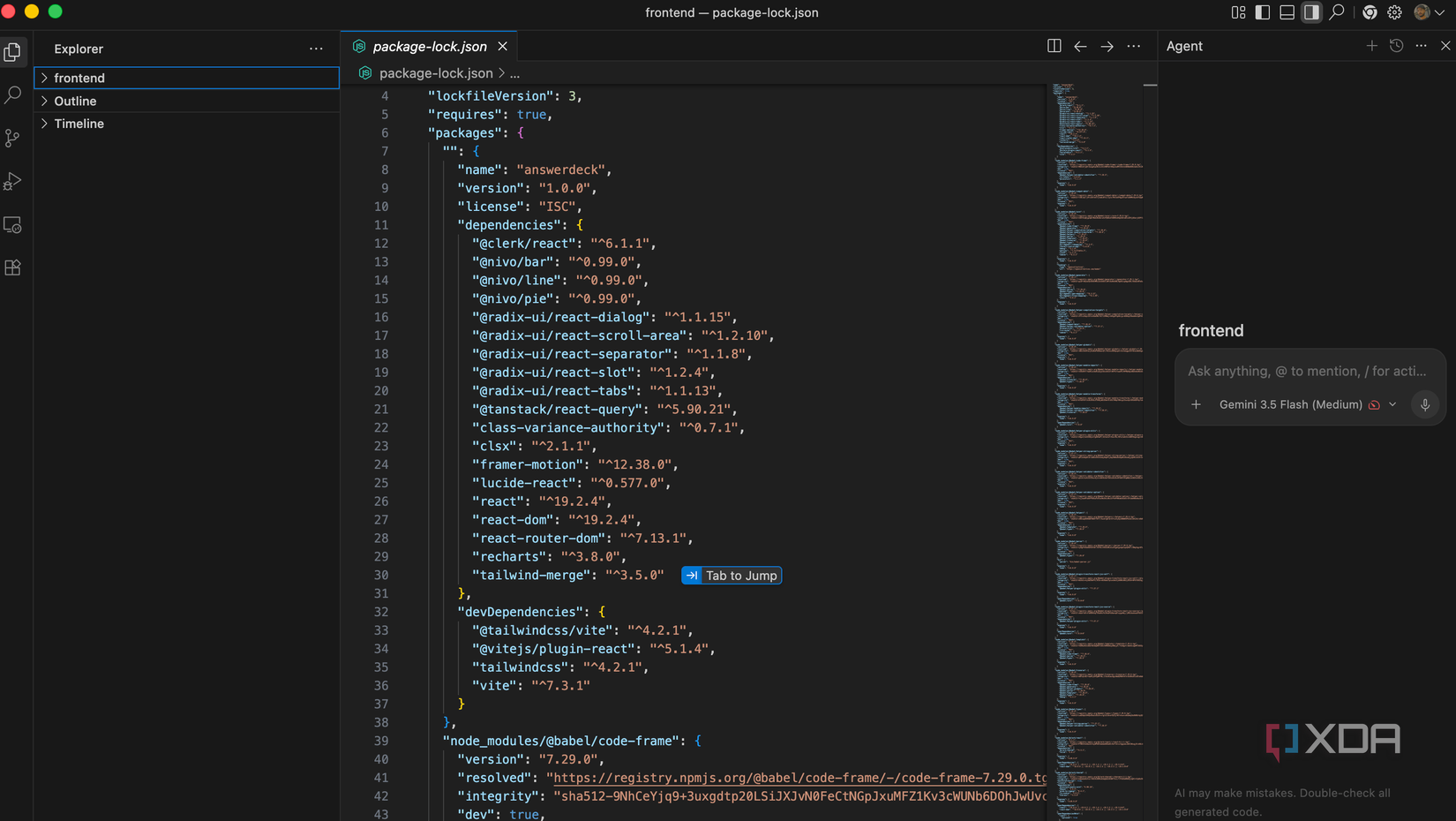This screenshot has height=821, width=1456.
Task: Click line number 11 in gutter
Action: coord(381,225)
